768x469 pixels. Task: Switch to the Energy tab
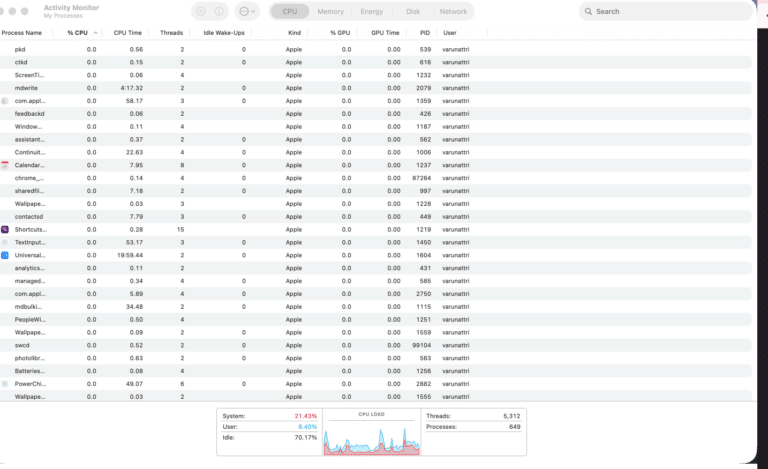click(x=372, y=11)
